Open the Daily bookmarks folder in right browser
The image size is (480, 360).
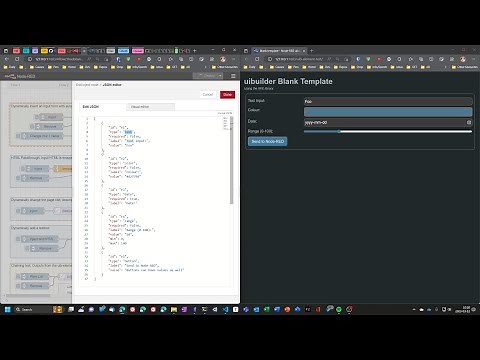250,67
